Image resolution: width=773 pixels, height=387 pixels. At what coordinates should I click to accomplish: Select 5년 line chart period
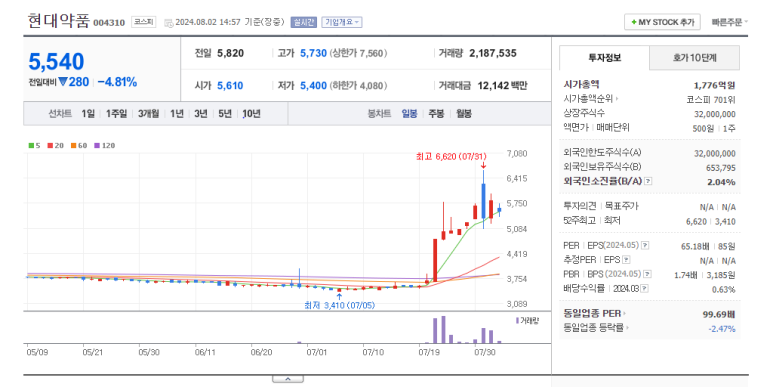[225, 114]
